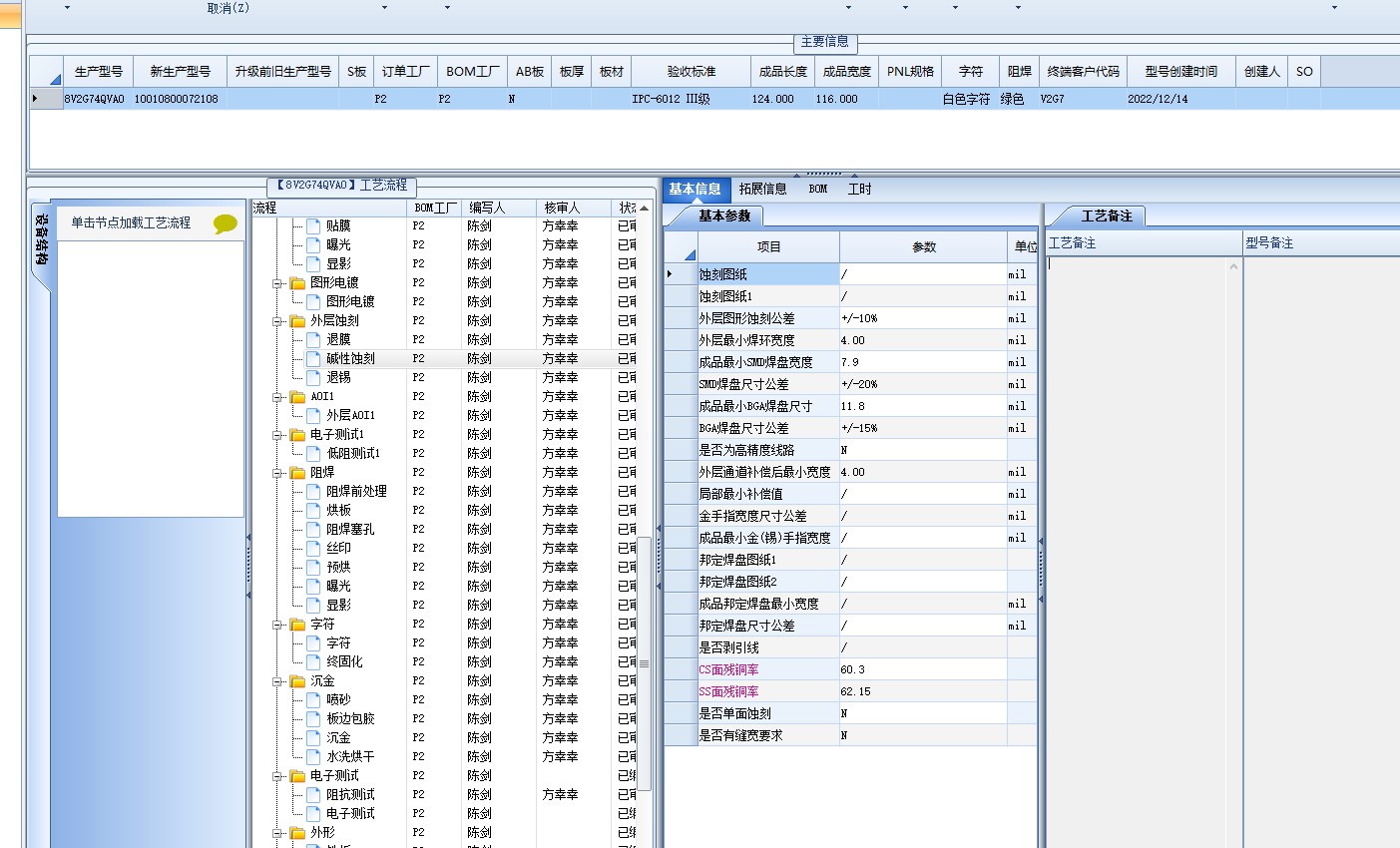Collapse the 字符 folder tree node
The height and width of the screenshot is (848, 1400).
[277, 626]
